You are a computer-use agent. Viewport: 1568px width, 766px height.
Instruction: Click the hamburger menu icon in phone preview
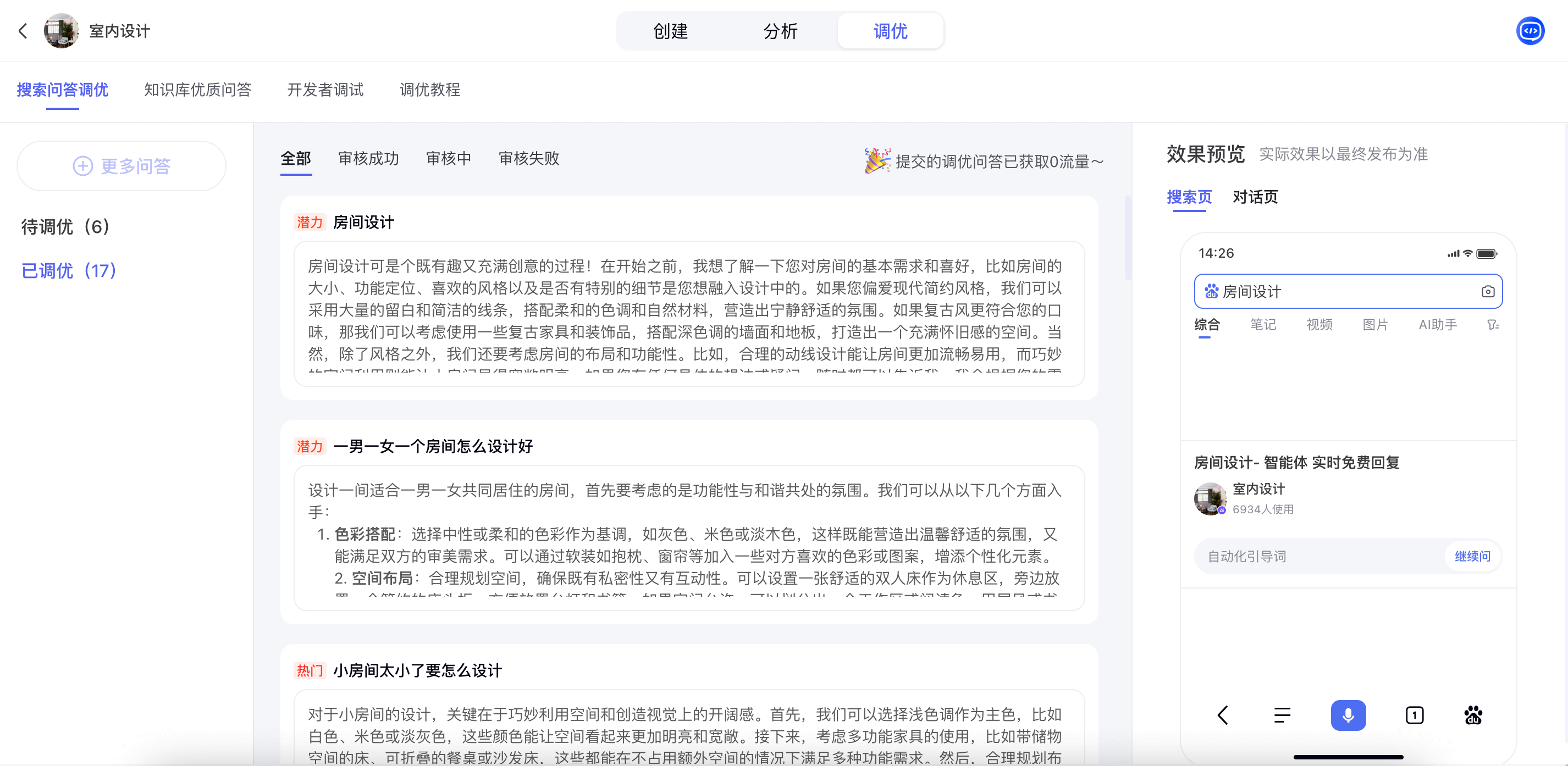point(1282,715)
